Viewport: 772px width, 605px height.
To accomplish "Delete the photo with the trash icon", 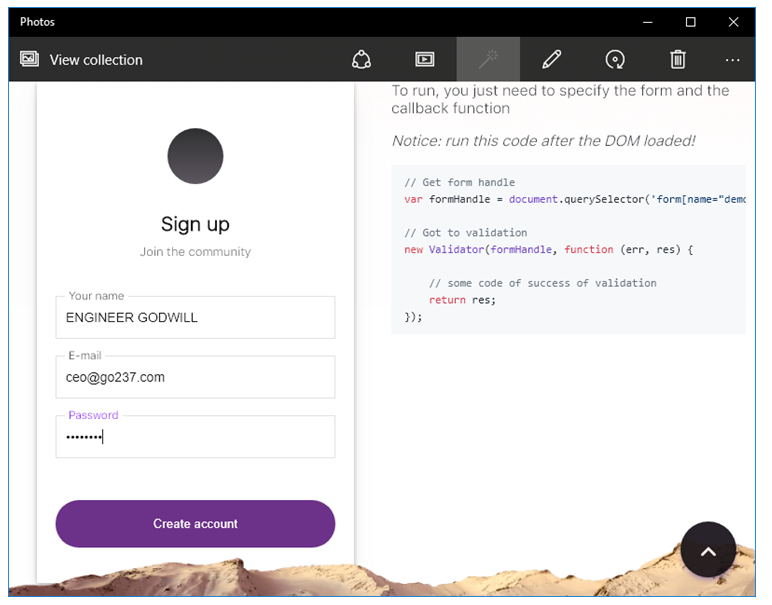I will [678, 60].
